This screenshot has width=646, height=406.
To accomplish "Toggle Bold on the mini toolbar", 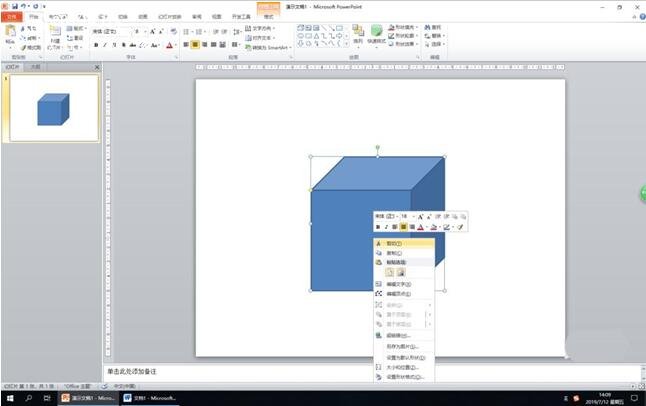I will coord(378,227).
